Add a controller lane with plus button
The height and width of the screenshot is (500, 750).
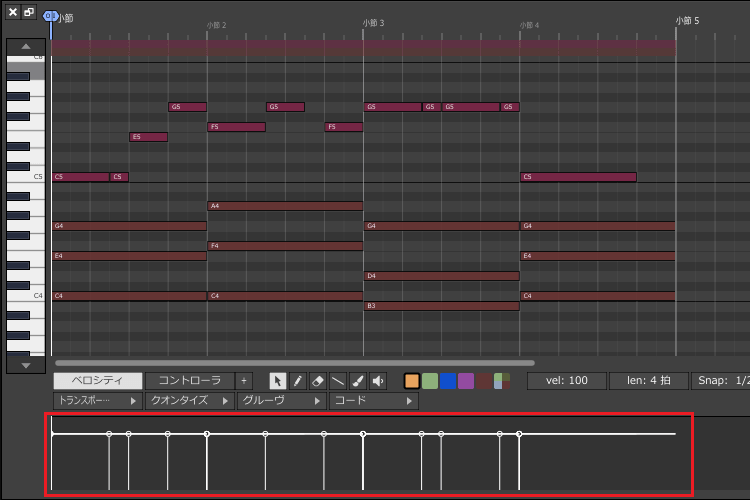pos(244,381)
